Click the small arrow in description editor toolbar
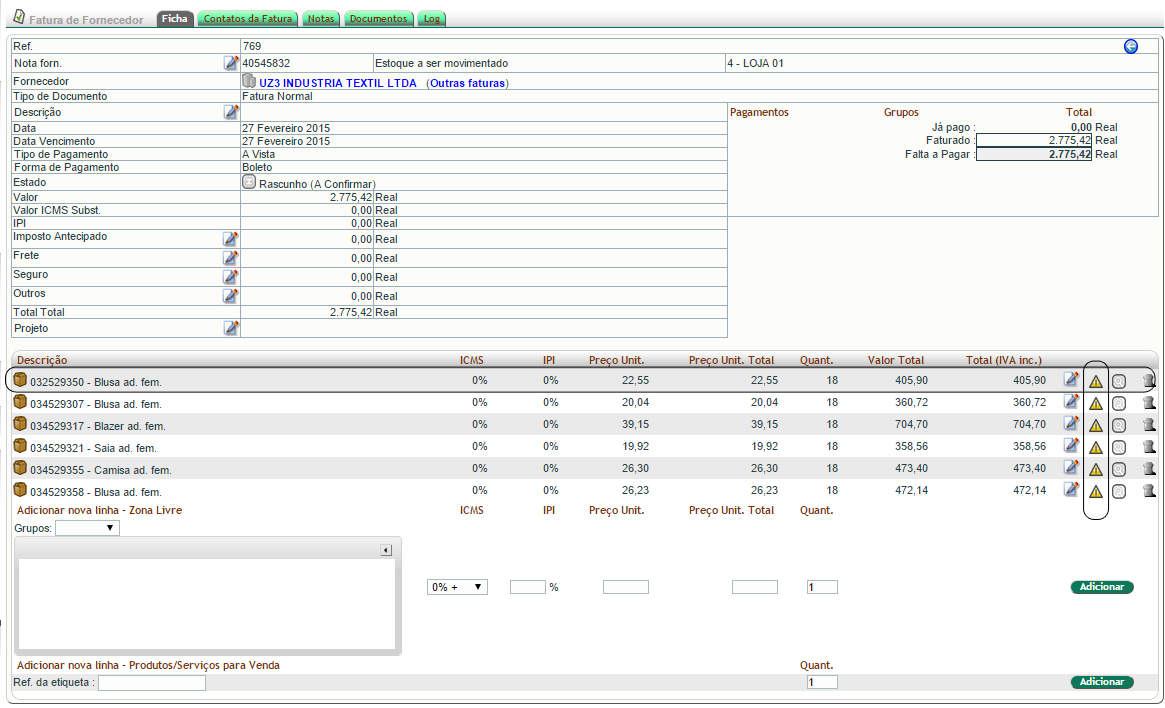Screen dimensions: 1165x708 click(386, 550)
